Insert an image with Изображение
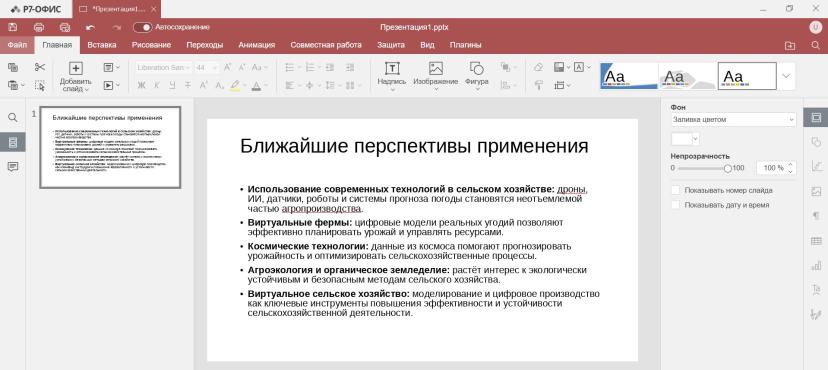Image resolution: width=828 pixels, height=370 pixels. [436, 77]
